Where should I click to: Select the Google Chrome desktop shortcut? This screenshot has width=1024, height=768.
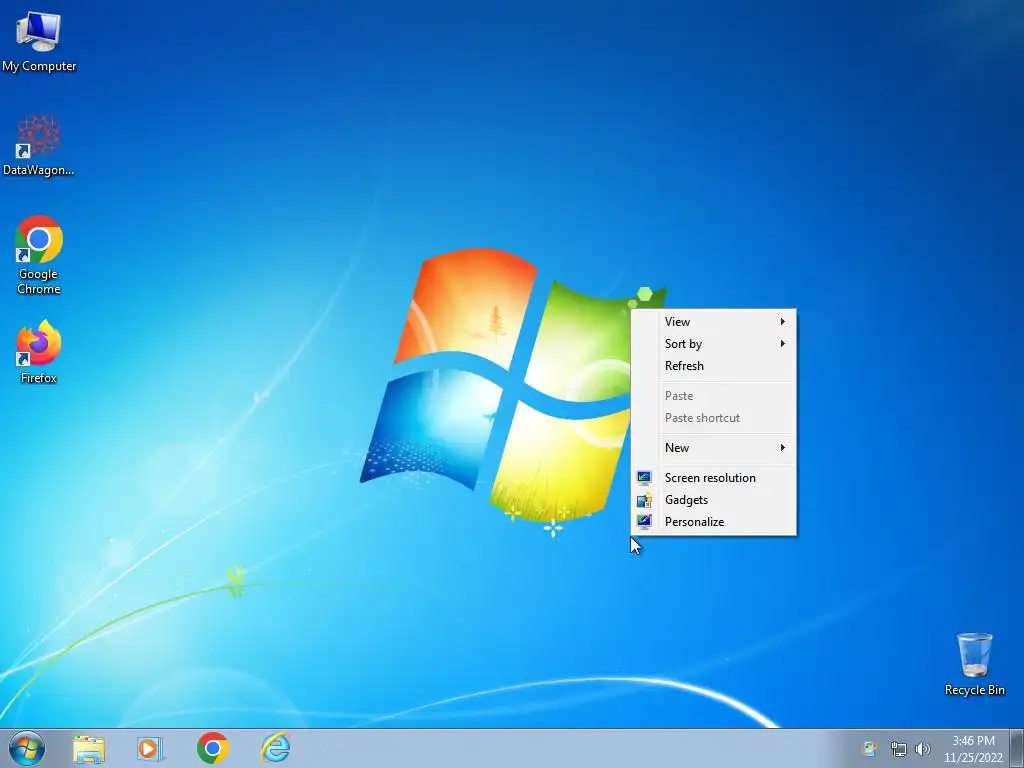tap(39, 255)
